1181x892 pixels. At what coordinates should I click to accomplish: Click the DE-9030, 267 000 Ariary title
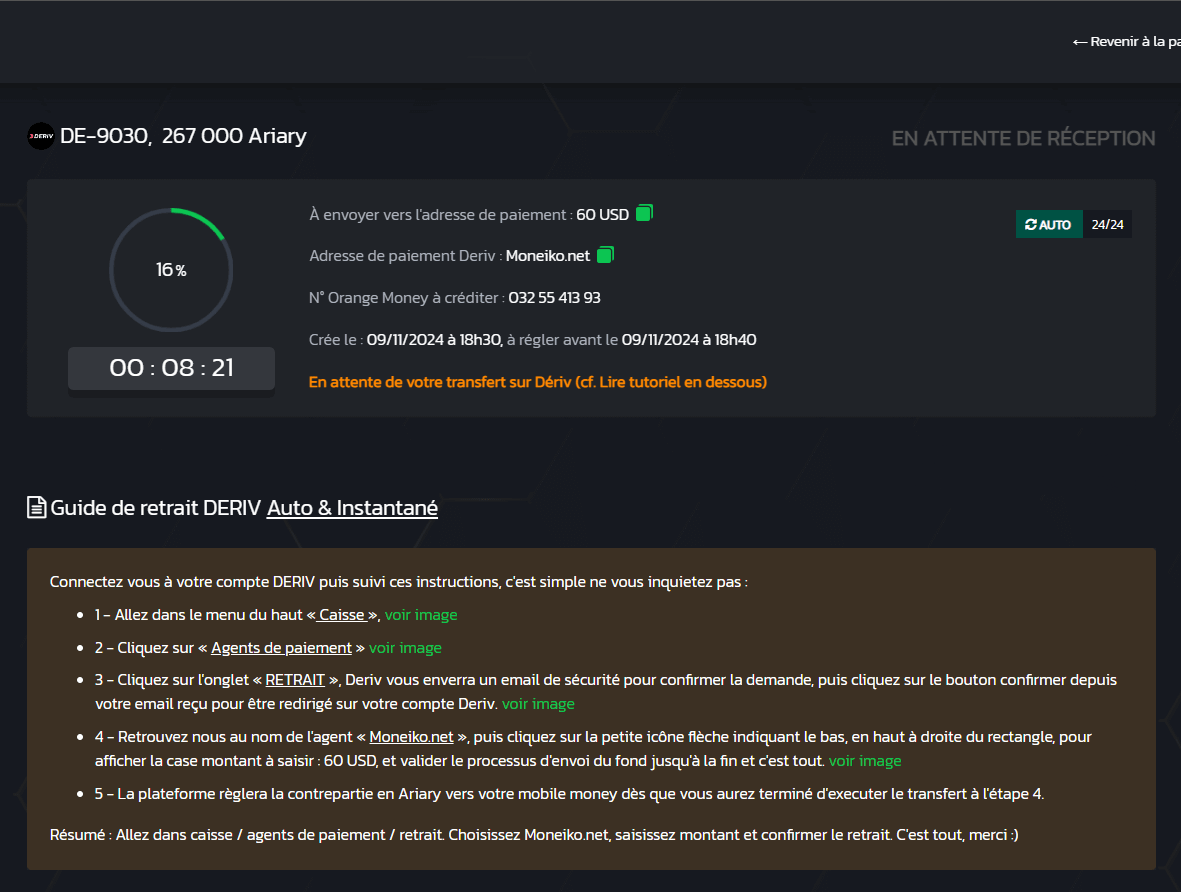coord(183,136)
